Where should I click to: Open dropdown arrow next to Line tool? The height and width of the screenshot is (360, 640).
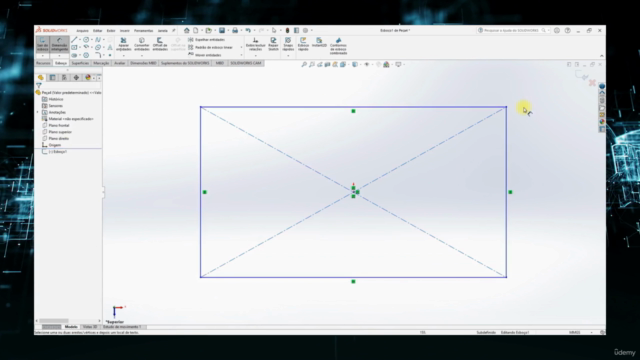pyautogui.click(x=80, y=40)
